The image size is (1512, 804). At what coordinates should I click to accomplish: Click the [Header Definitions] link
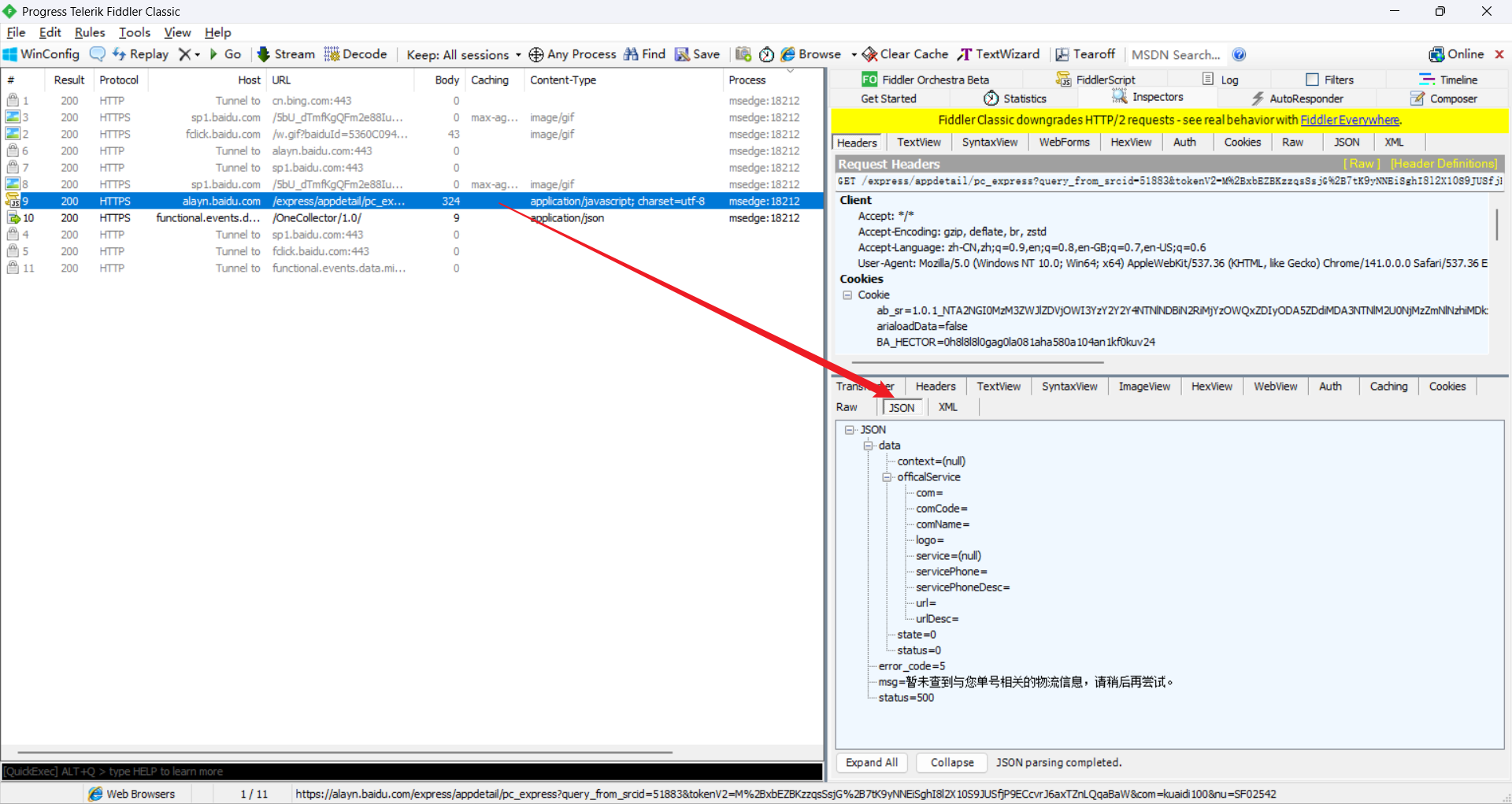pyautogui.click(x=1443, y=164)
